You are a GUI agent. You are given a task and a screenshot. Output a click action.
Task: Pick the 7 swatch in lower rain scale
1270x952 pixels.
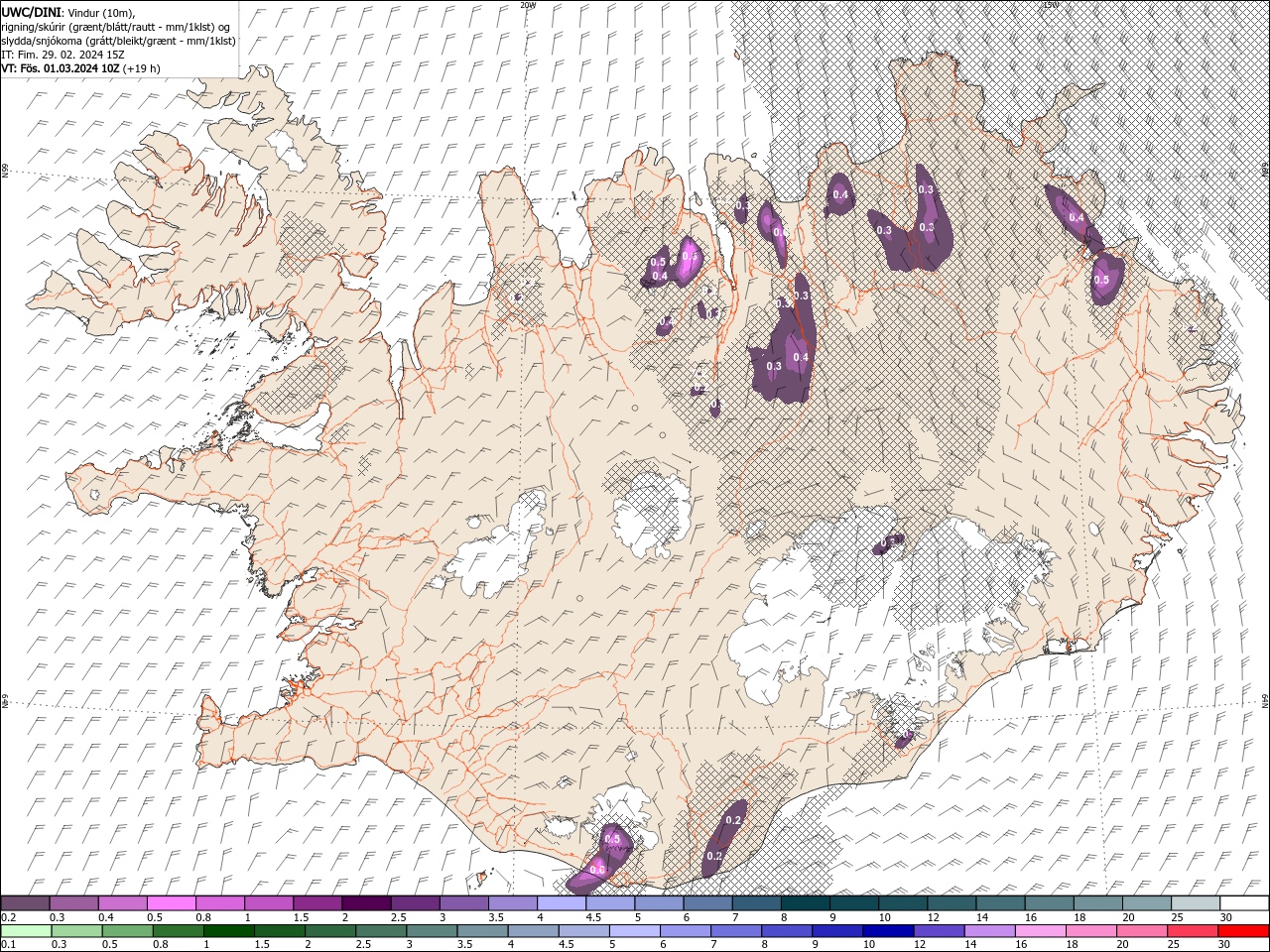pyautogui.click(x=736, y=931)
